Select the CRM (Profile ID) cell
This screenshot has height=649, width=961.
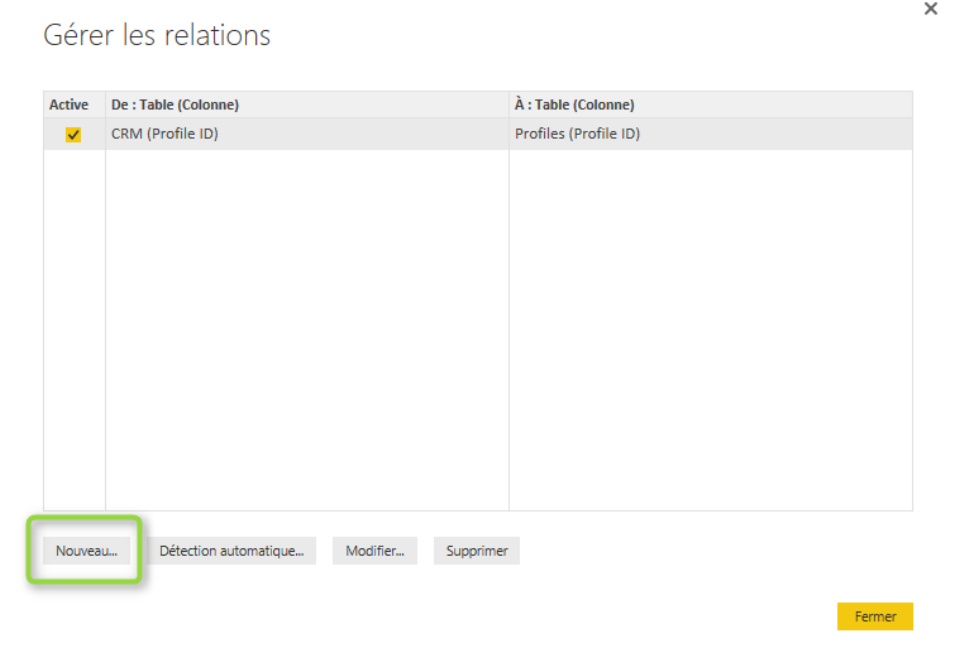click(165, 134)
